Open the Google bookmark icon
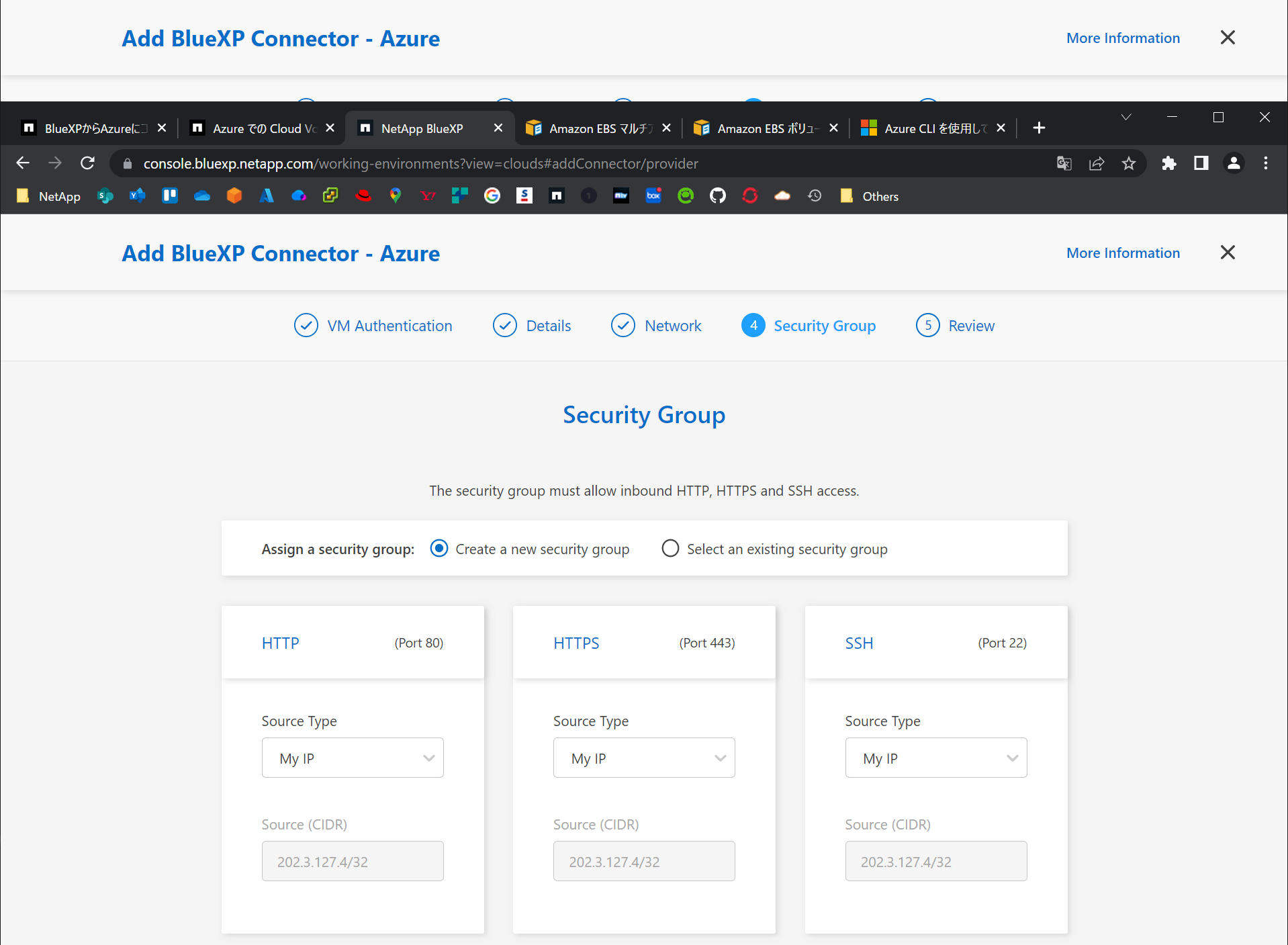The image size is (1288, 945). (x=492, y=195)
